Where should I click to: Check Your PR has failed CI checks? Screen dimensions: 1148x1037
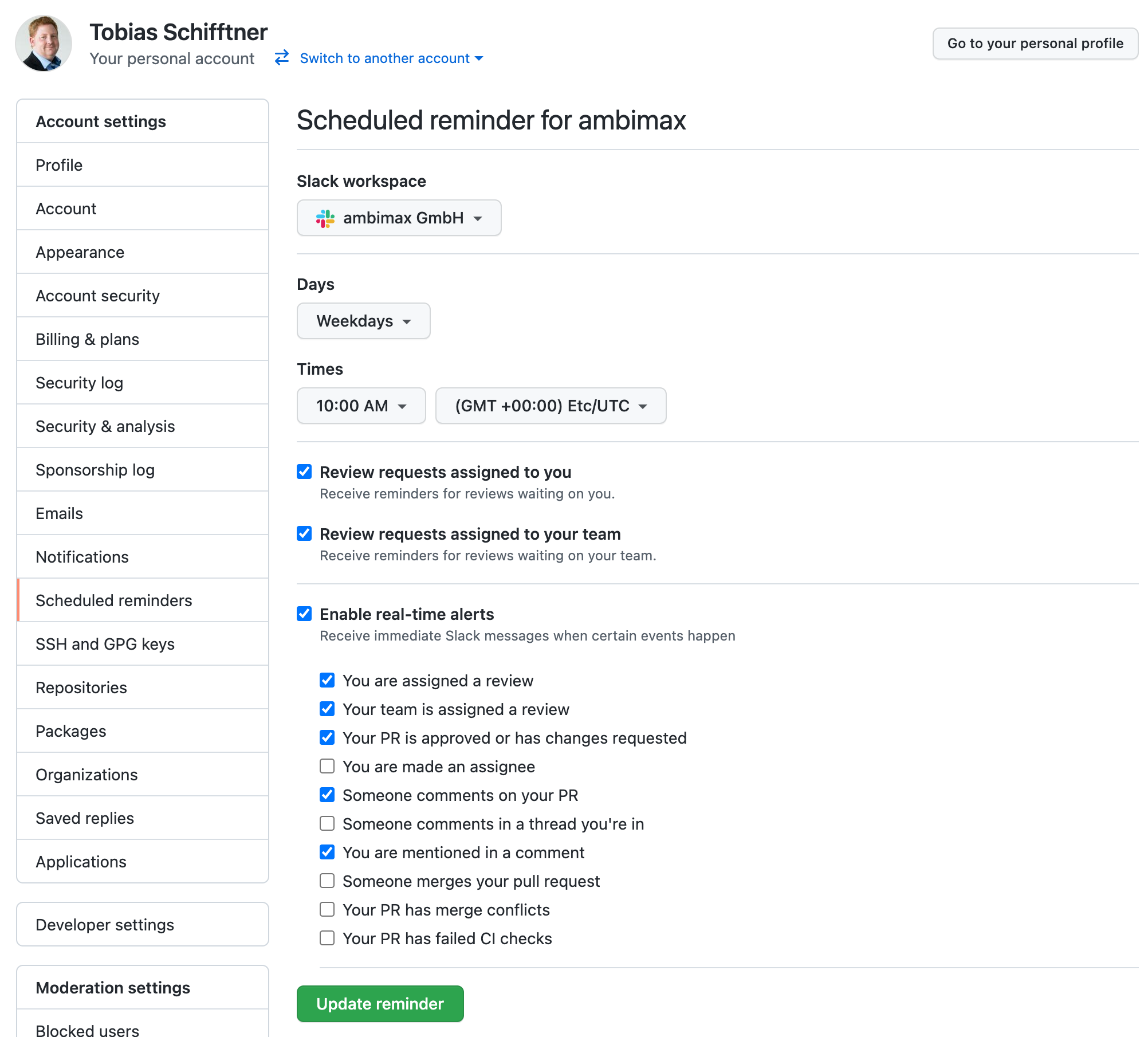(x=327, y=938)
